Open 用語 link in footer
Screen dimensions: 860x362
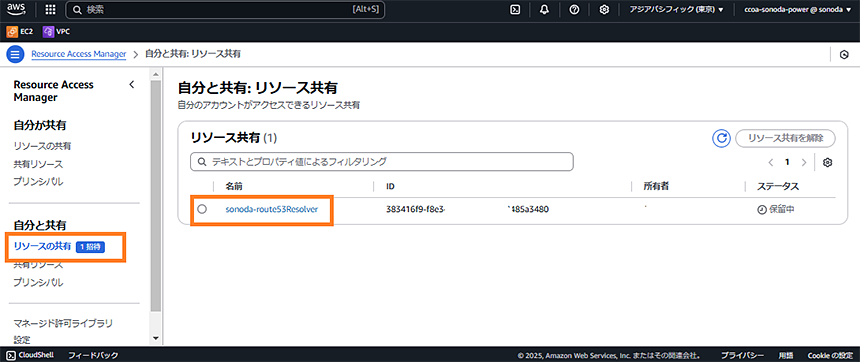pyautogui.click(x=786, y=355)
